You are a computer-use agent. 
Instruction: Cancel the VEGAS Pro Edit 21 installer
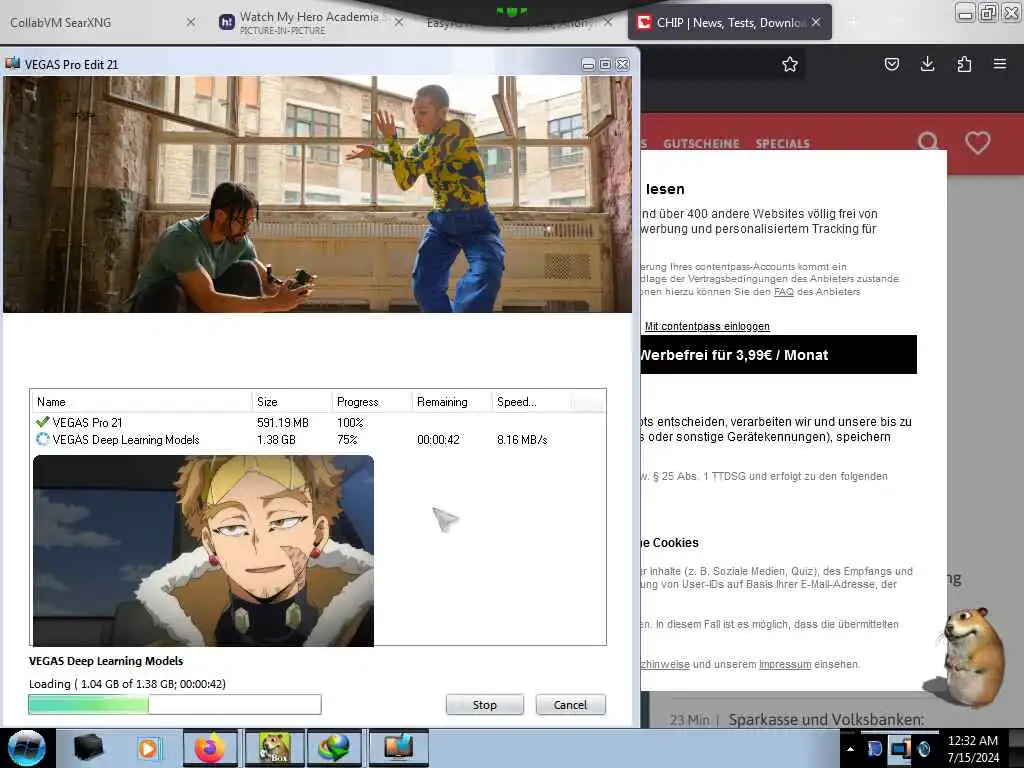pos(570,705)
